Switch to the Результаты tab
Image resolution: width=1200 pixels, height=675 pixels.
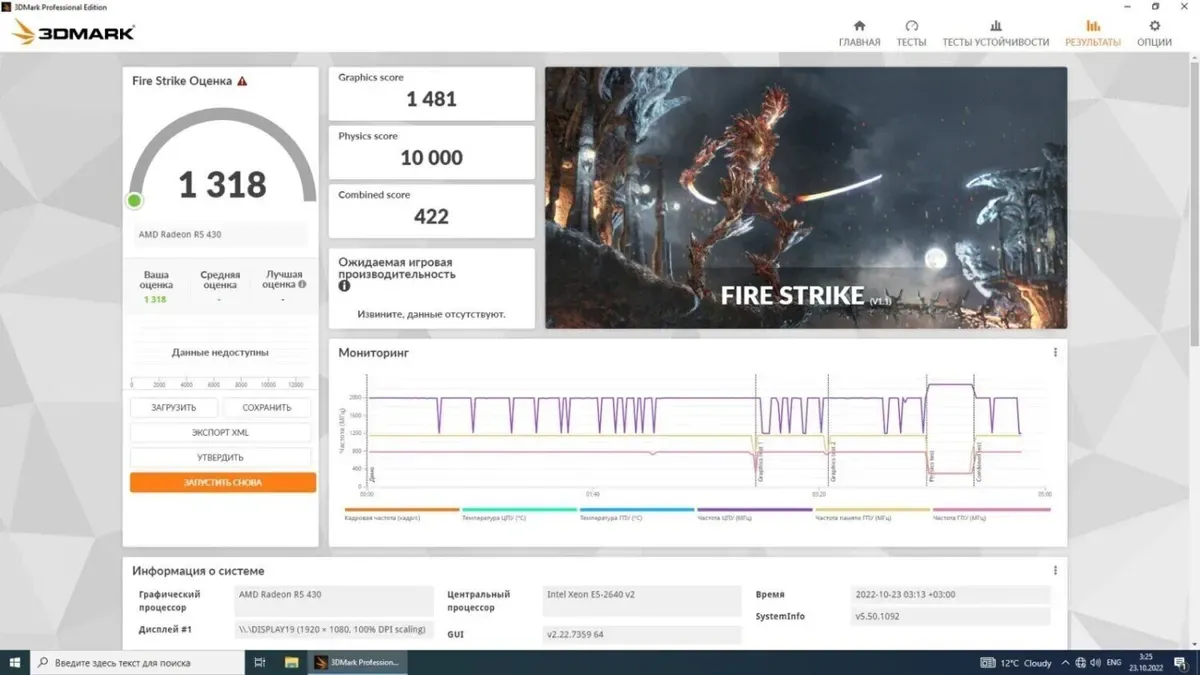(1092, 33)
